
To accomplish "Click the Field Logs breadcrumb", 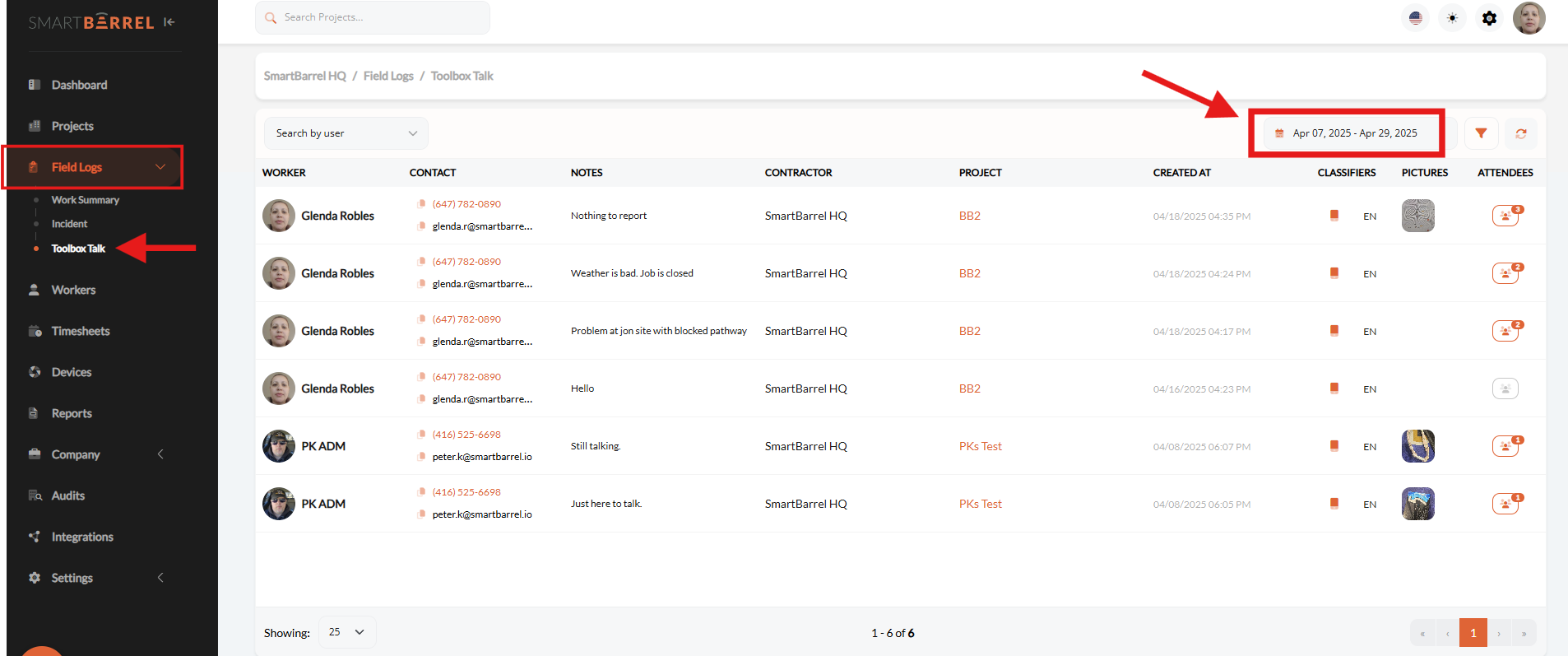I will click(x=388, y=76).
